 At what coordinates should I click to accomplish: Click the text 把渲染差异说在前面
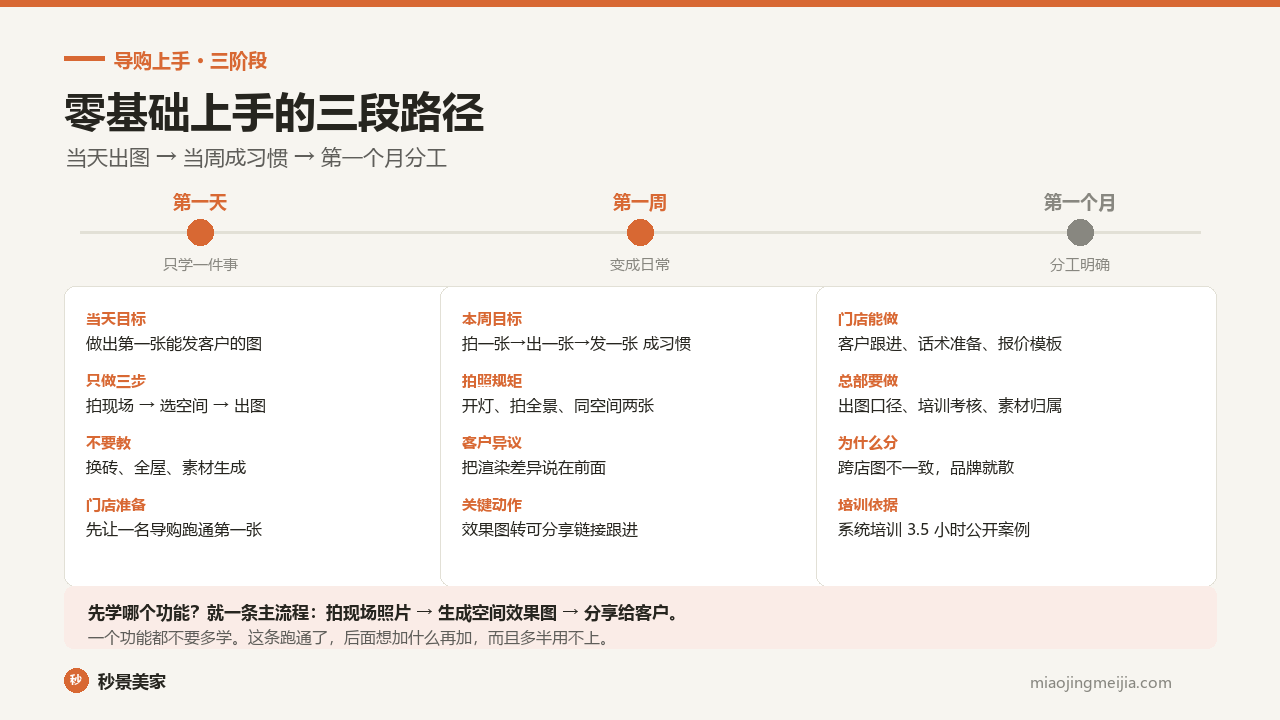(534, 468)
